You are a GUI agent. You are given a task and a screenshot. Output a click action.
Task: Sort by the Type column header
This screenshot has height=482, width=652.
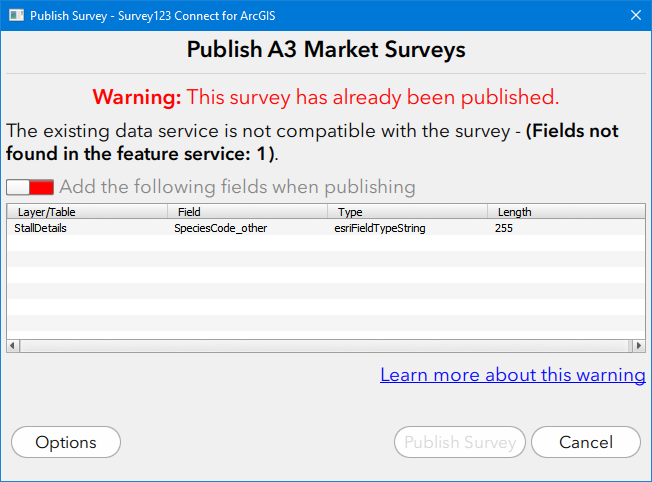tap(408, 212)
